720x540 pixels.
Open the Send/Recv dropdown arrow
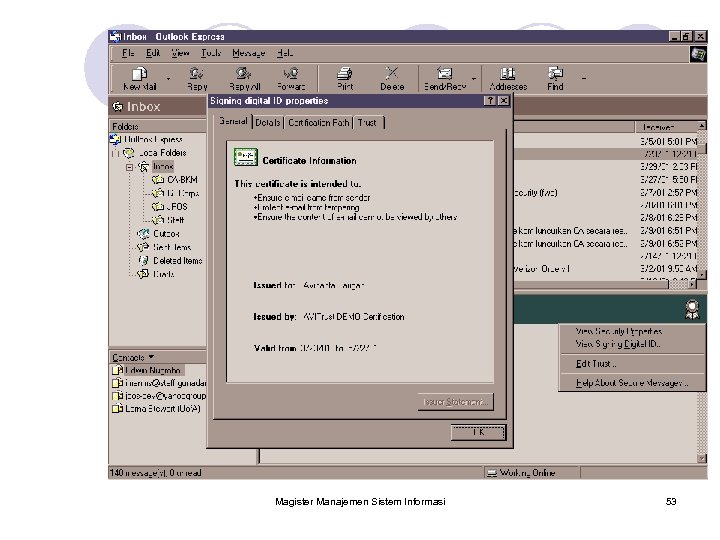tap(474, 79)
